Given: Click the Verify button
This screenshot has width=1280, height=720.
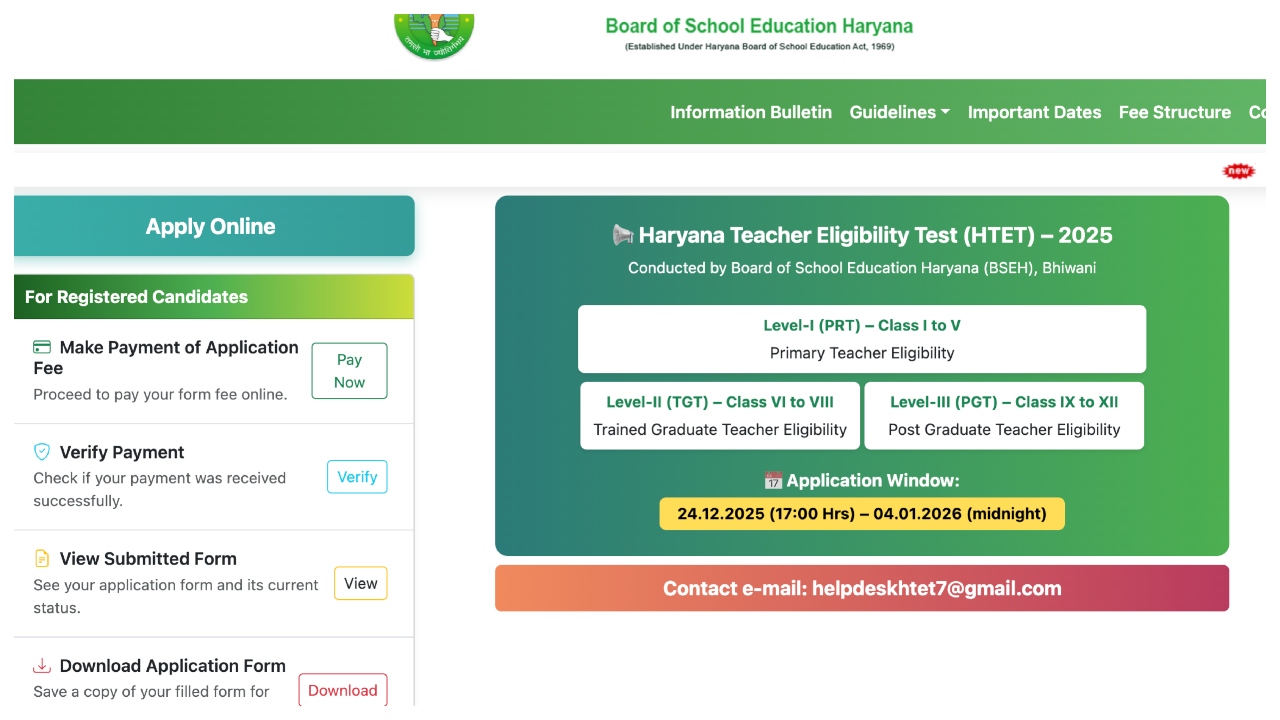Looking at the screenshot, I should [356, 477].
